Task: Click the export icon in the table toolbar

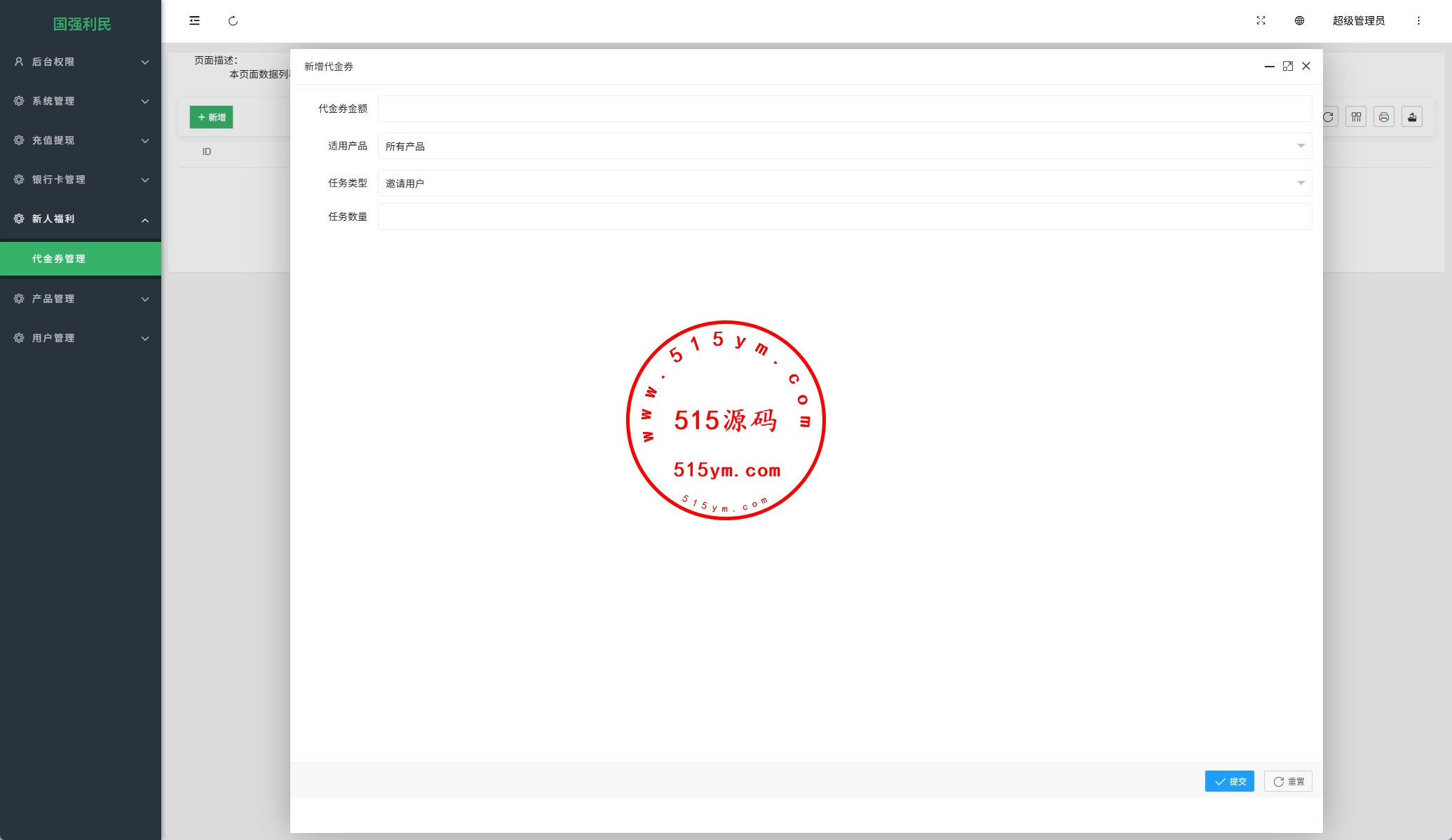Action: click(1411, 117)
